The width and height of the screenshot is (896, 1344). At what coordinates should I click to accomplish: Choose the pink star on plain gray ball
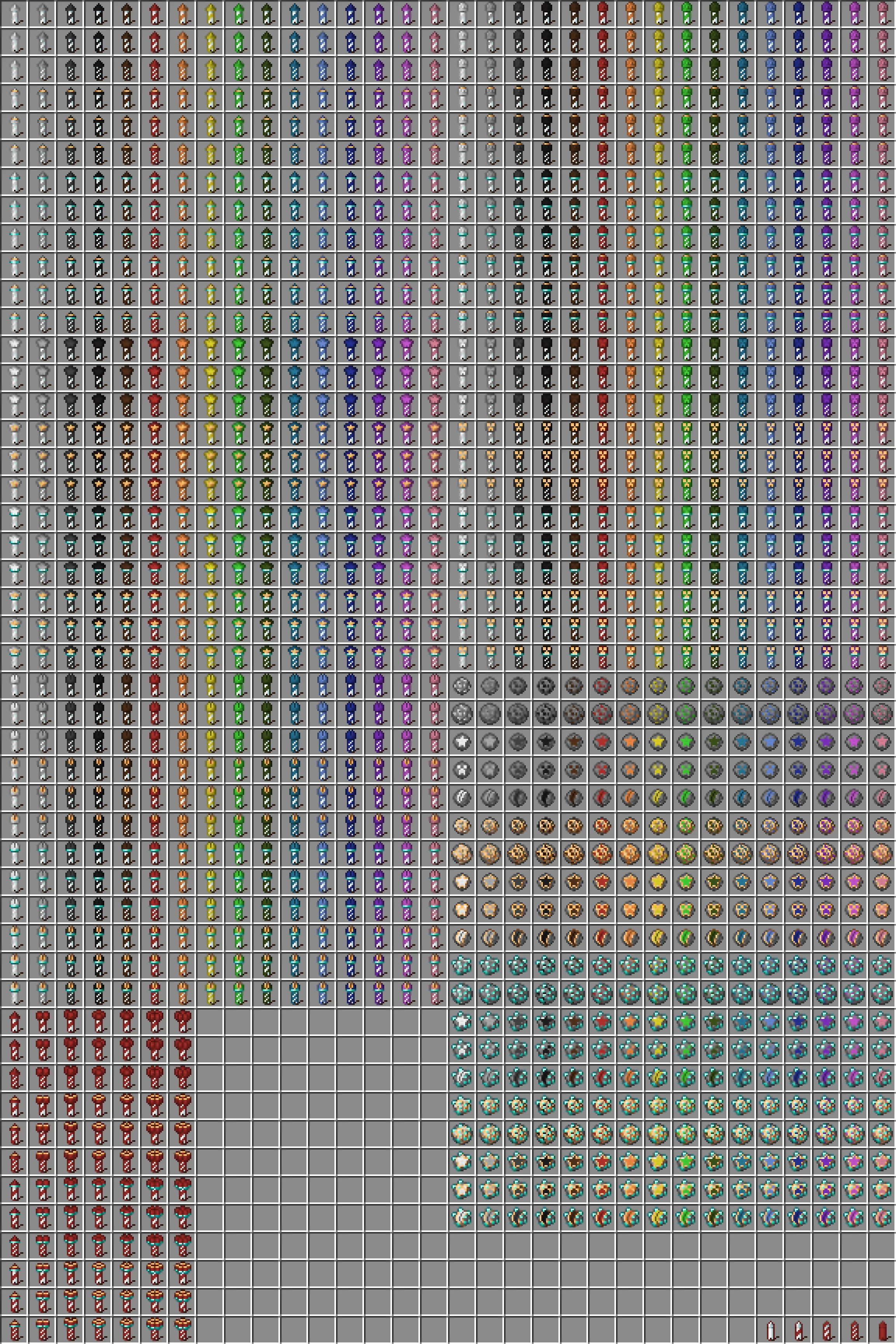[882, 742]
